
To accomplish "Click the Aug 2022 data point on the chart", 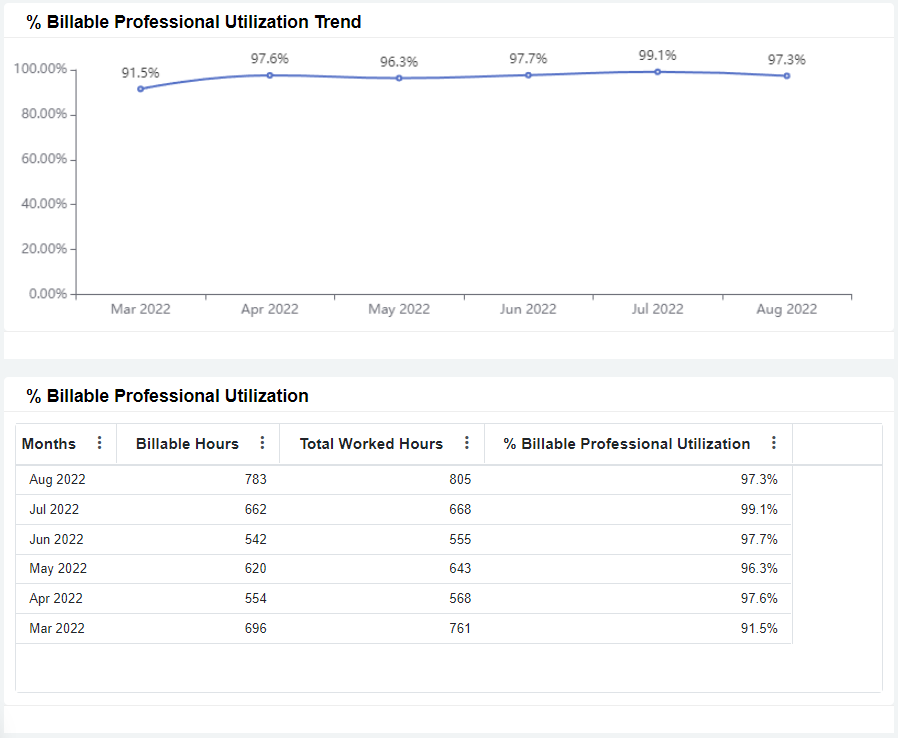I will tap(786, 75).
